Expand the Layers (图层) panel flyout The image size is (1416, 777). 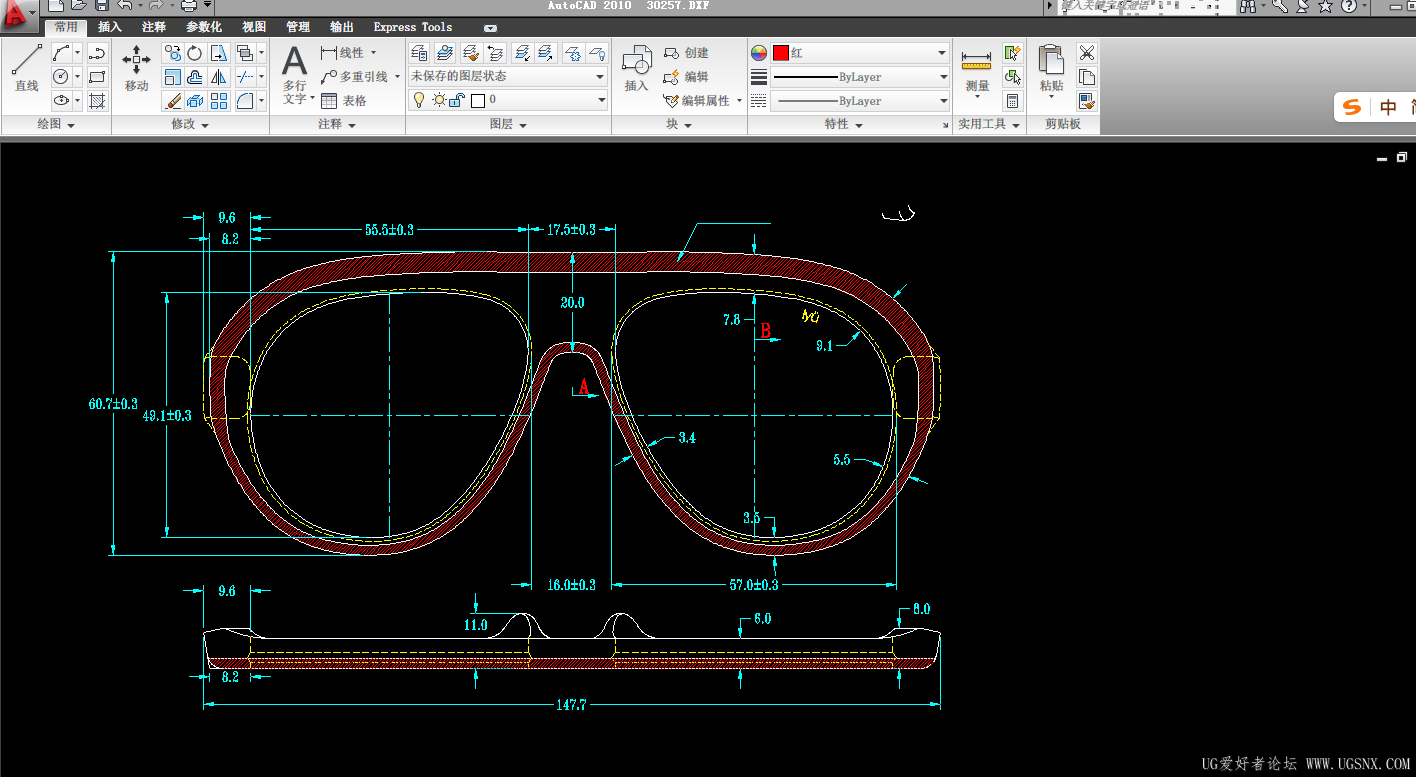click(508, 125)
